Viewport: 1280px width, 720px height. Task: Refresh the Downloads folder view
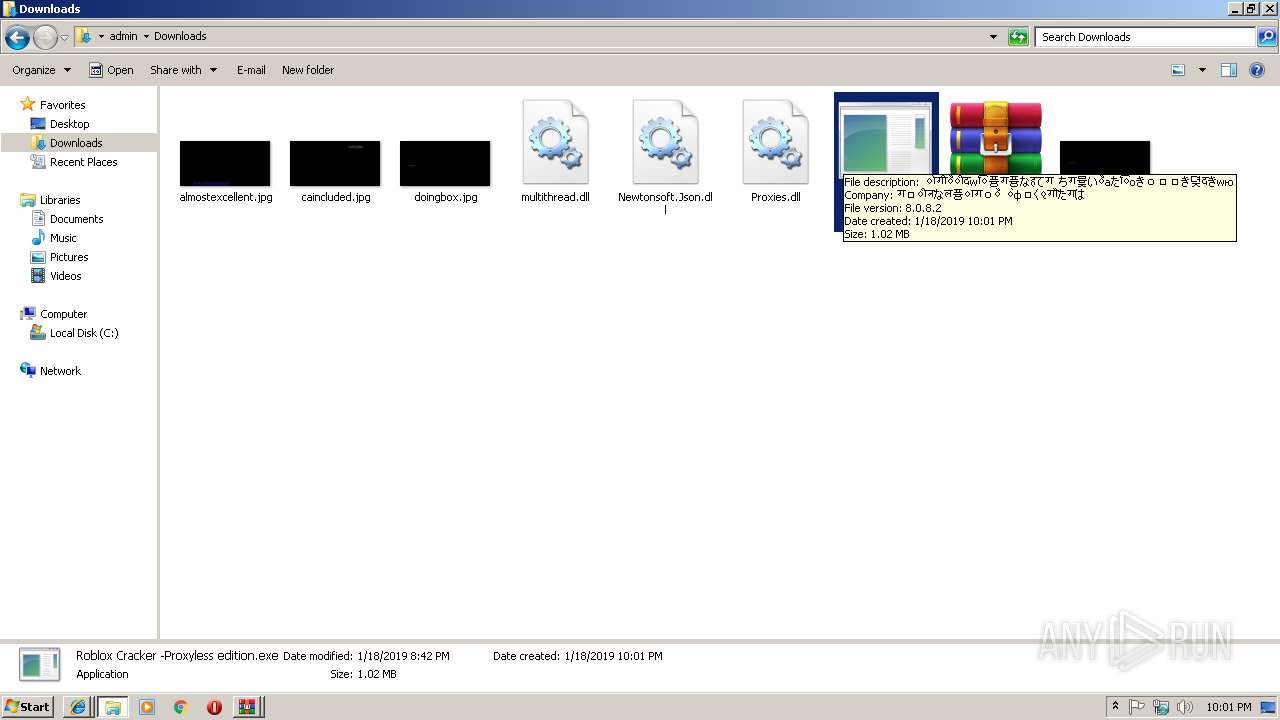pos(1018,37)
